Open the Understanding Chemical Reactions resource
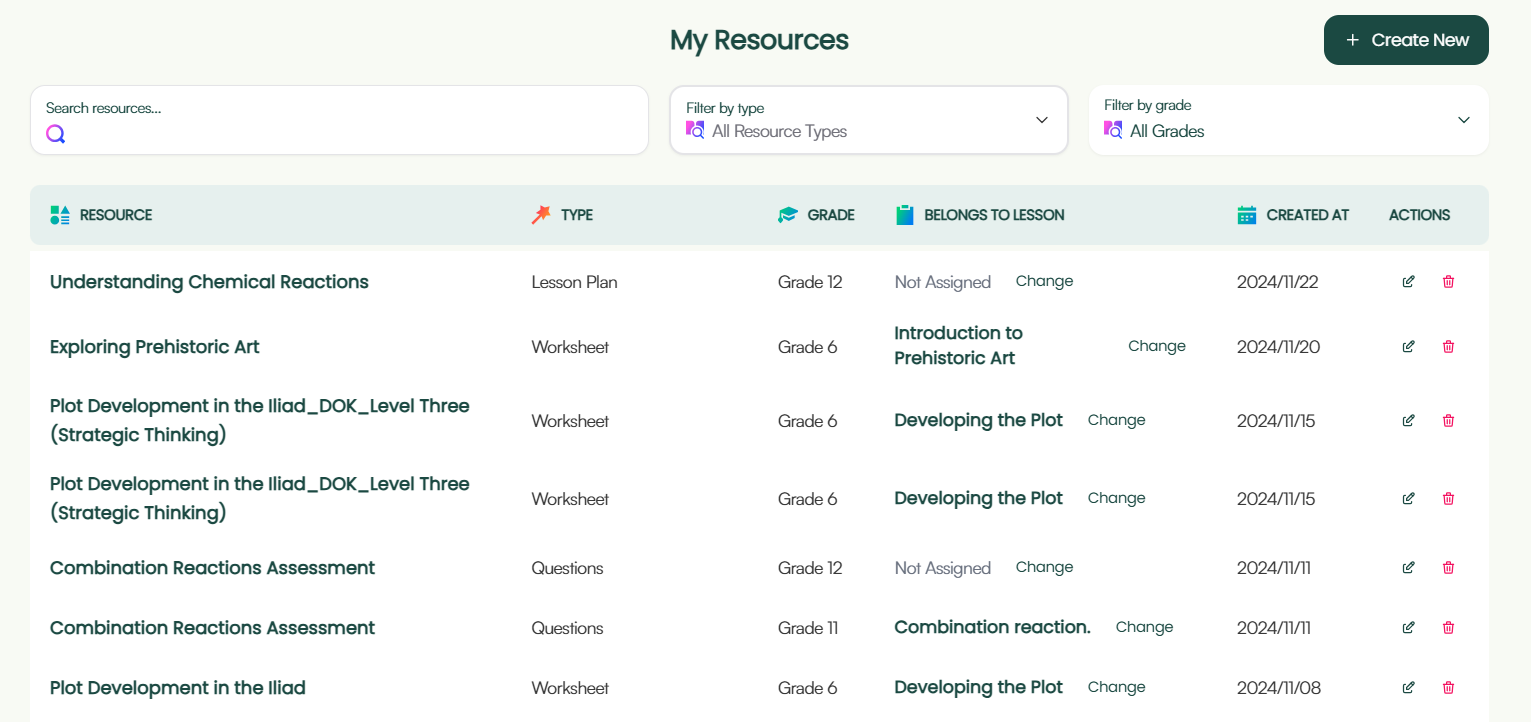 click(209, 282)
